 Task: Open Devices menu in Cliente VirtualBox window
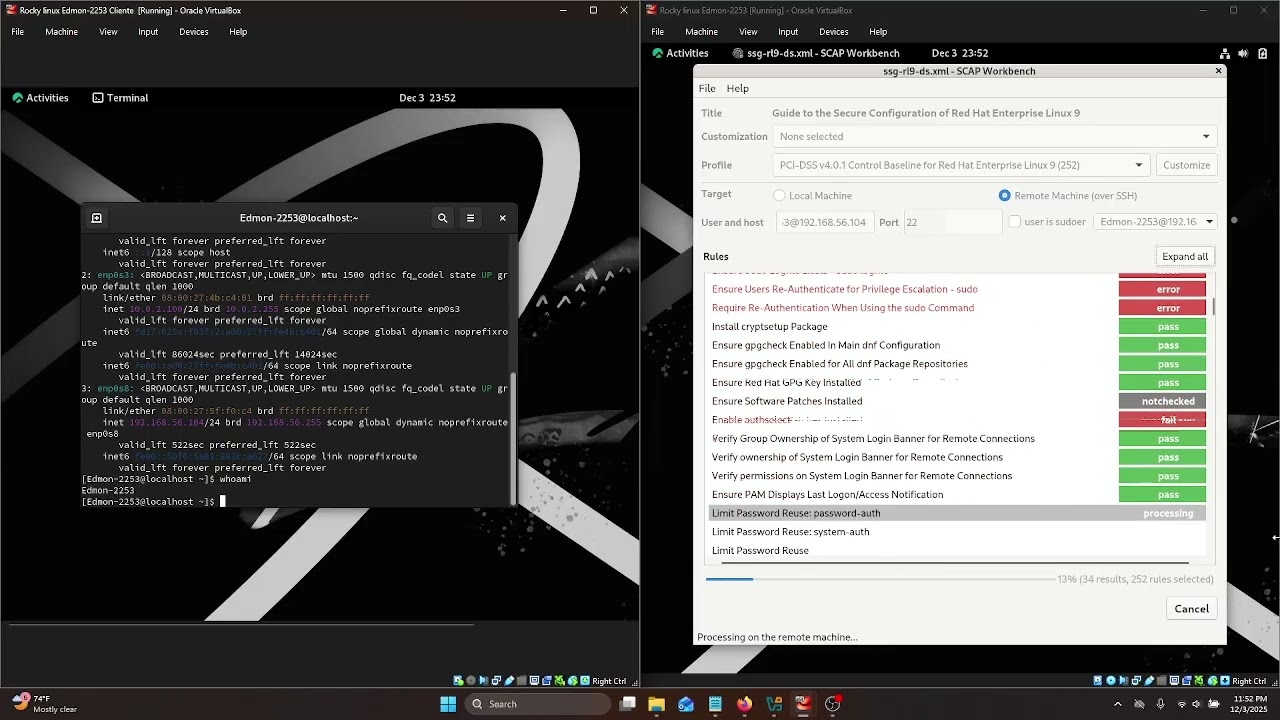(194, 32)
